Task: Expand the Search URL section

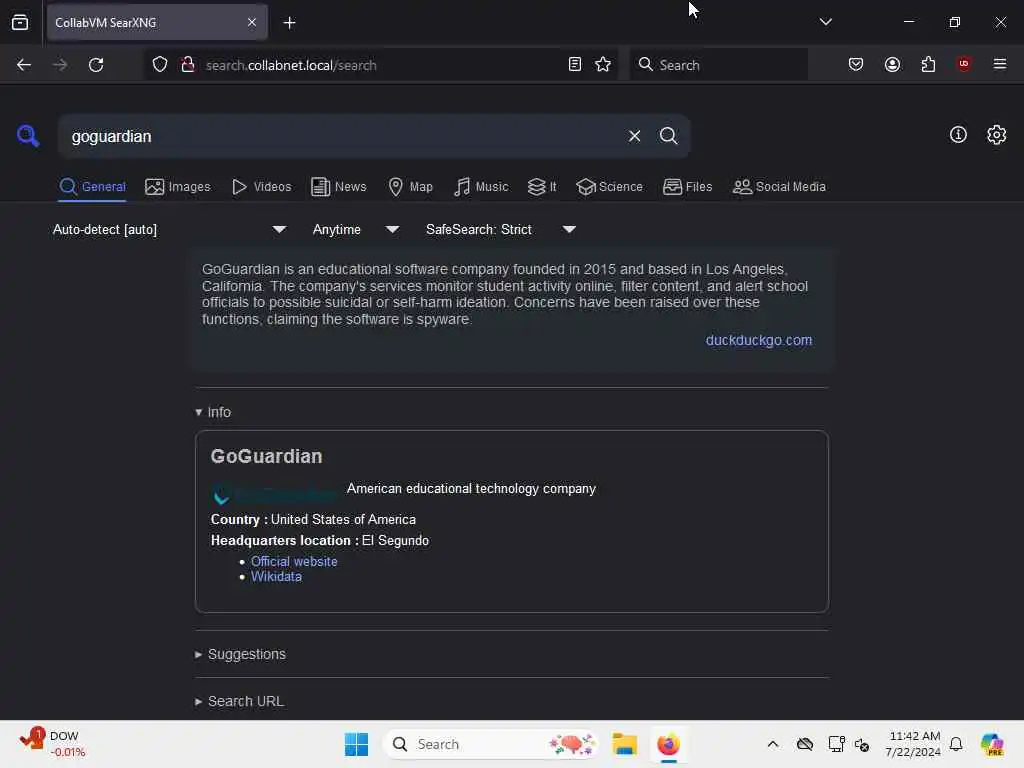Action: pyautogui.click(x=239, y=701)
